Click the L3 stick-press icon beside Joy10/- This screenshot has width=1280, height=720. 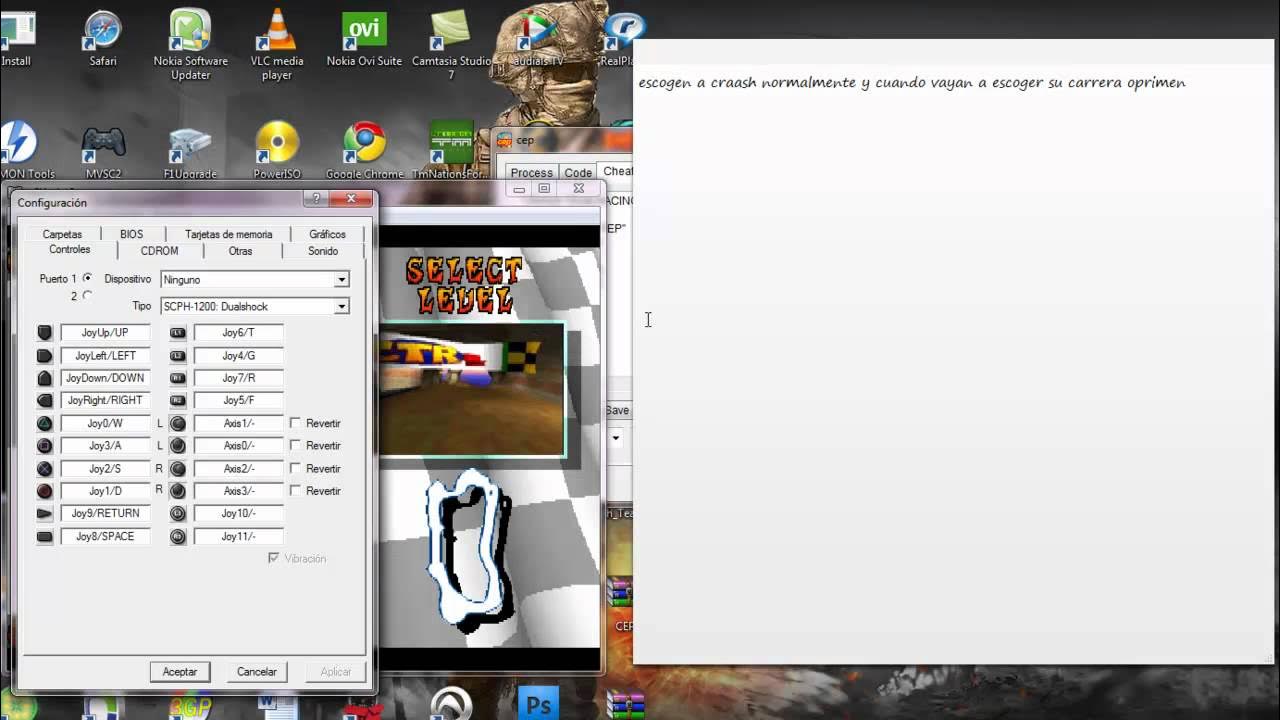pos(178,514)
